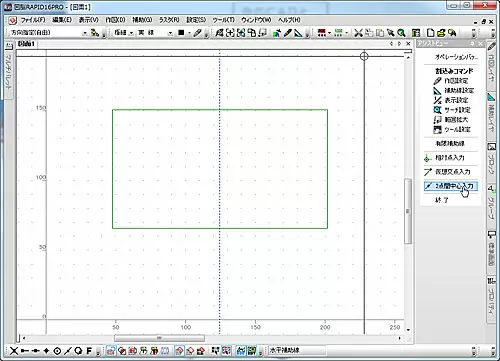Open the ツール(T) menu
This screenshot has height=361, width=500.
224,20
